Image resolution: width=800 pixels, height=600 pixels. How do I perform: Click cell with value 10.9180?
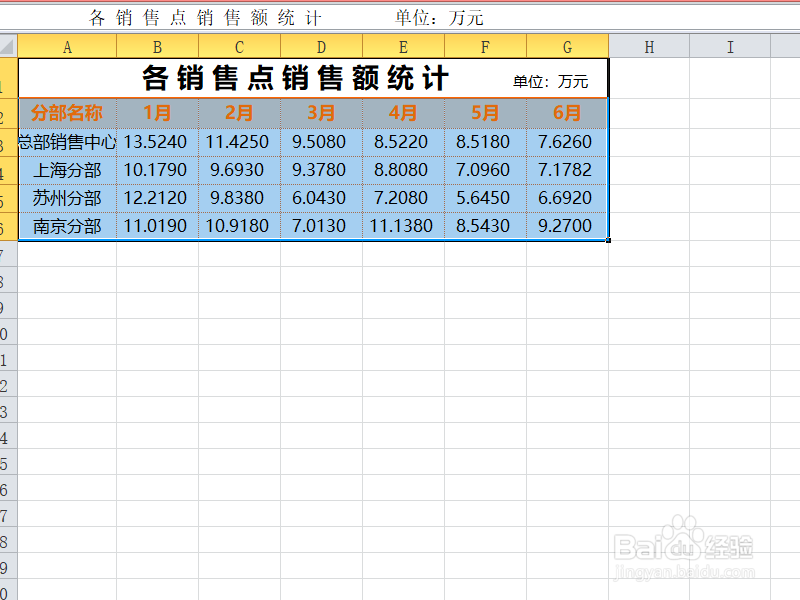coord(239,226)
